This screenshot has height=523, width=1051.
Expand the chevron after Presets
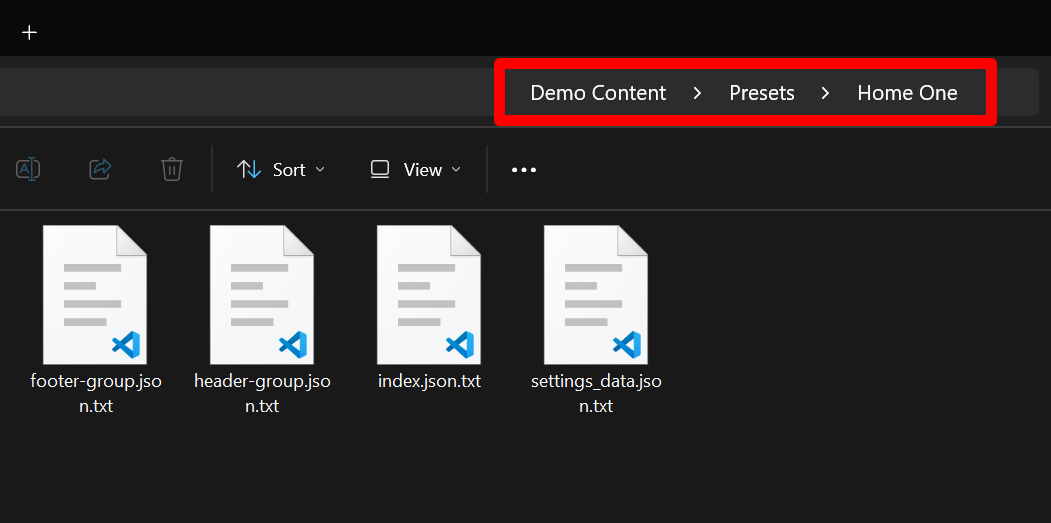825,93
